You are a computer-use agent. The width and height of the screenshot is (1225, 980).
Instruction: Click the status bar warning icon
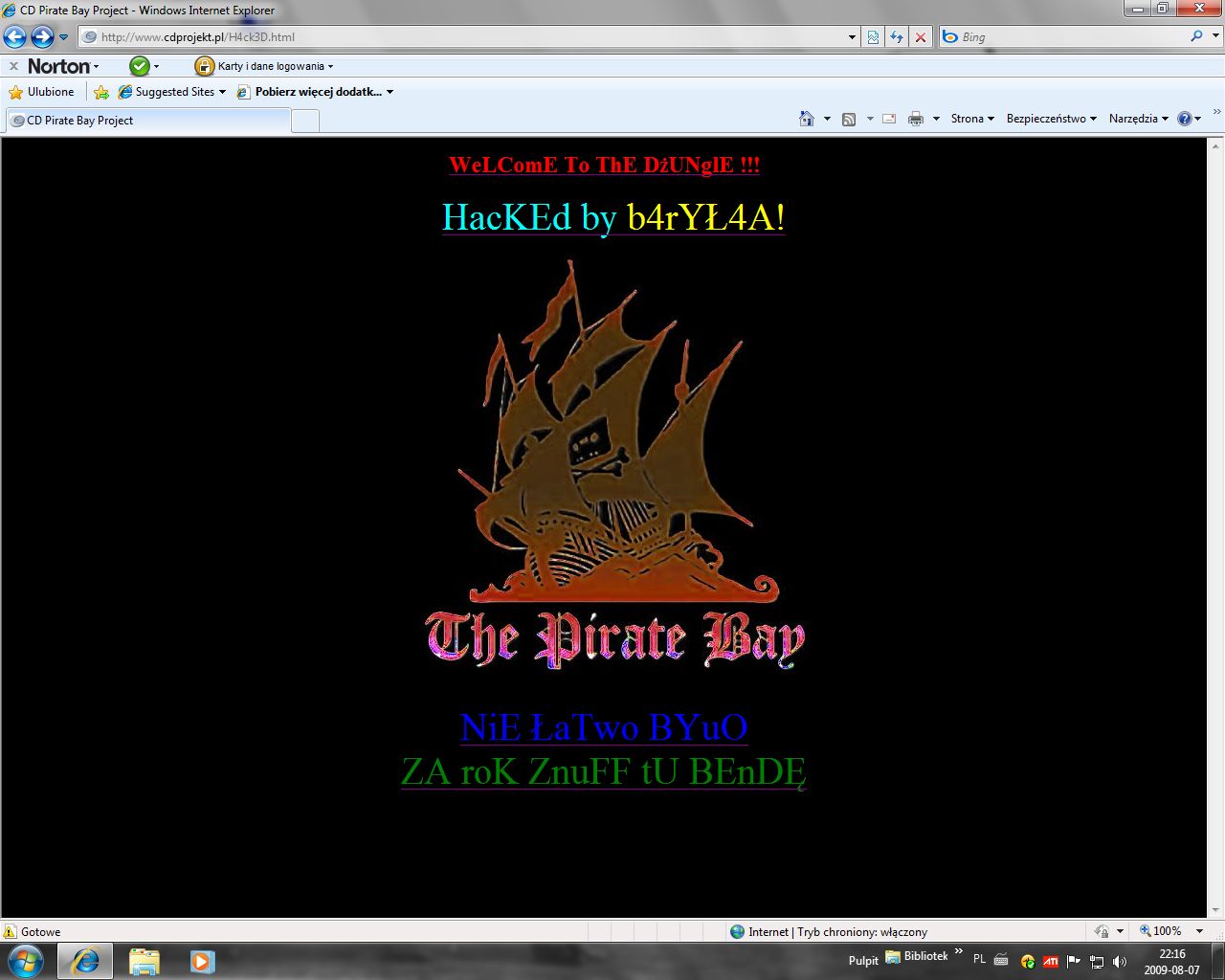[11, 931]
